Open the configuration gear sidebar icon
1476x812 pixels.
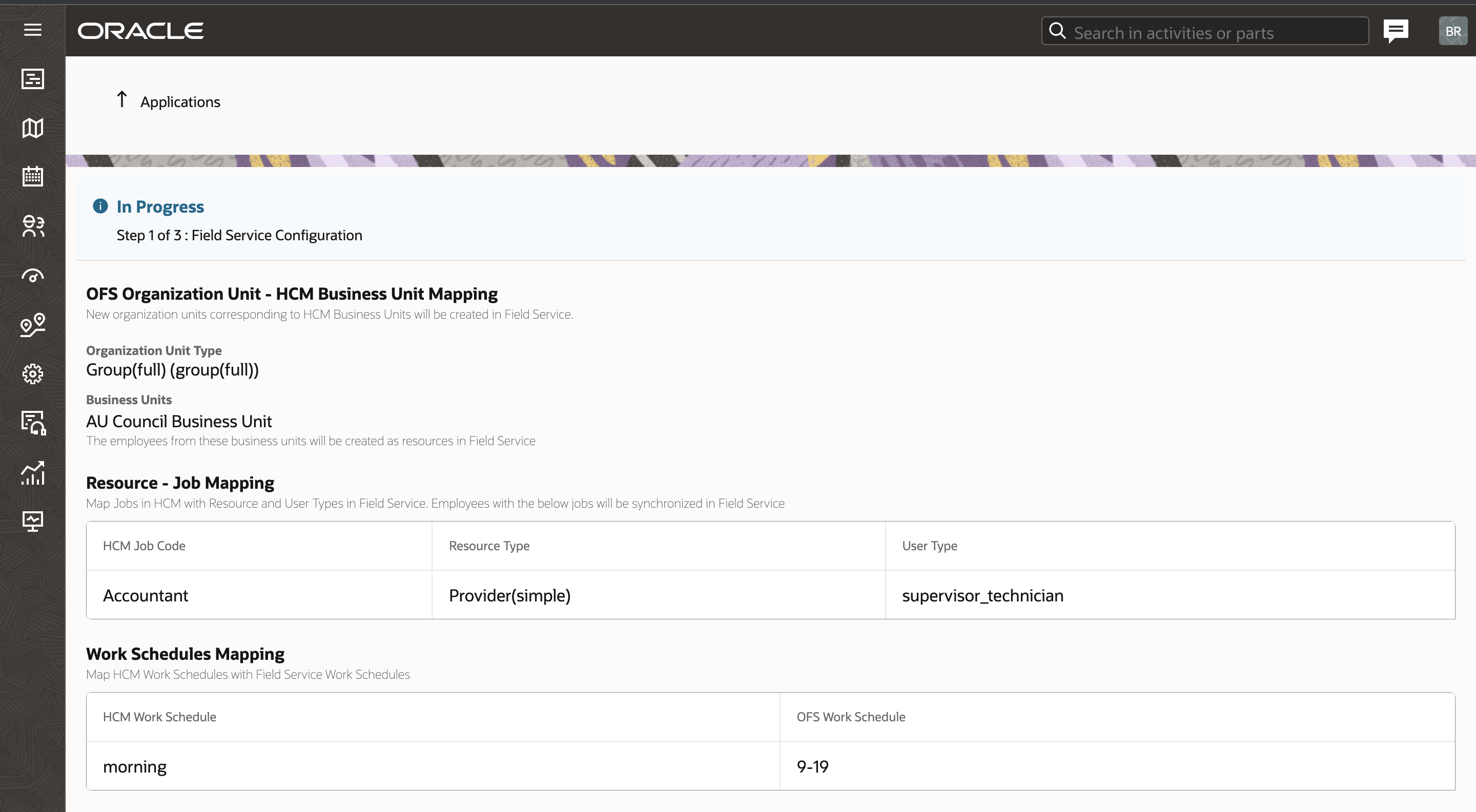pos(33,374)
